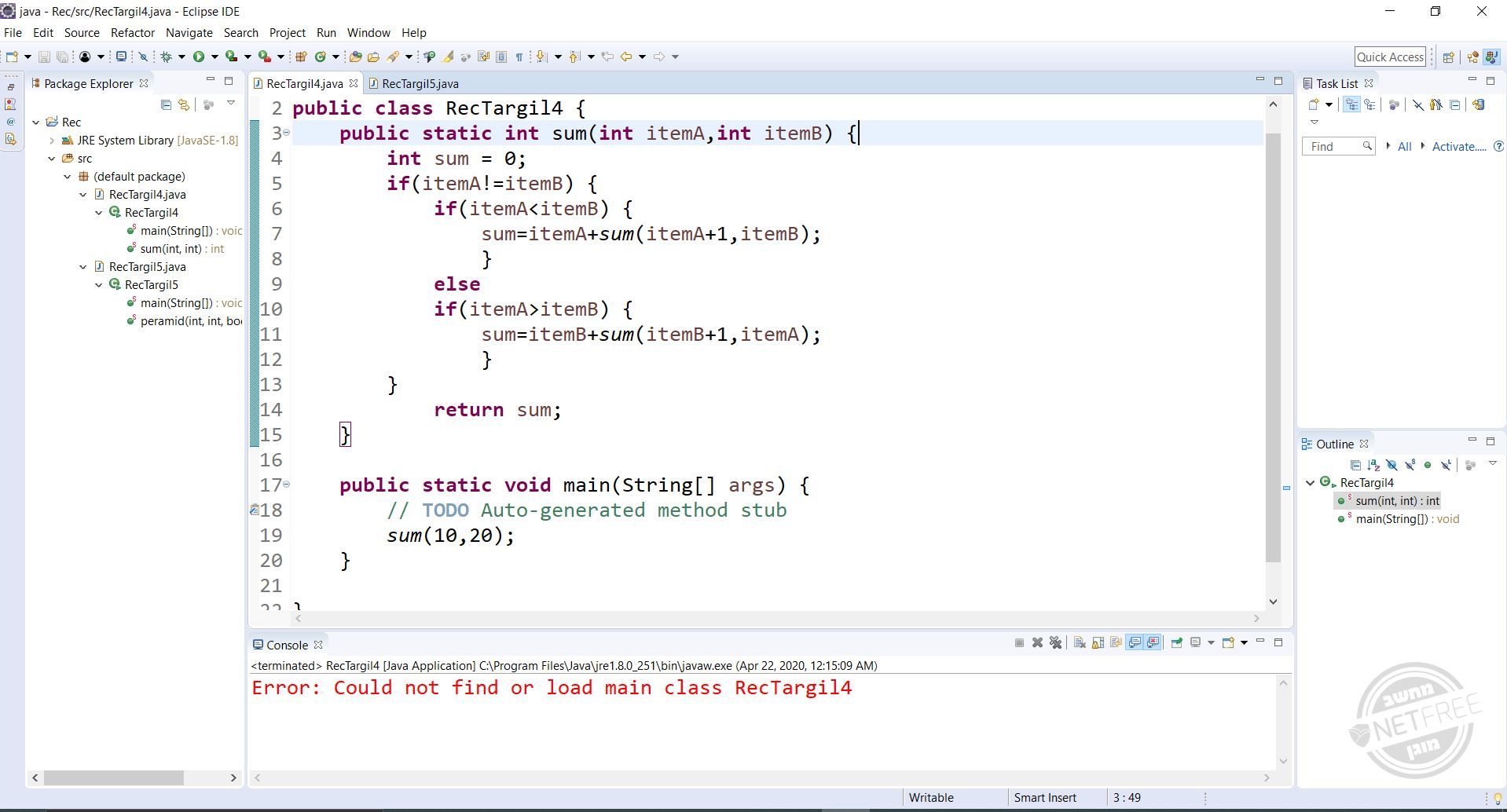Launch Coverage run from the toolbar
Viewport: 1507px width, 812px height.
[x=232, y=57]
